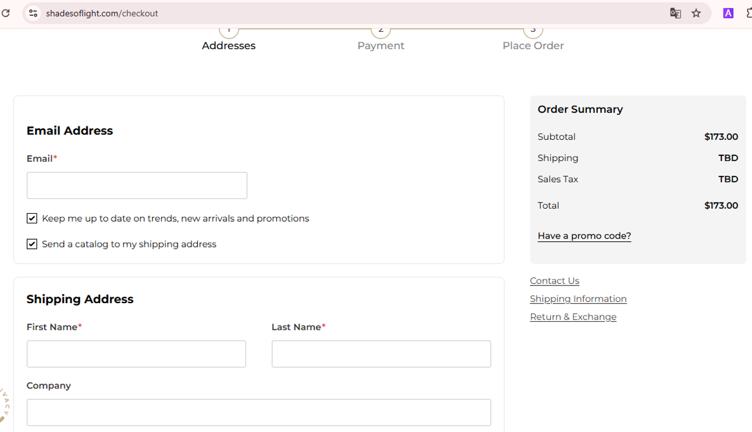Image resolution: width=752 pixels, height=432 pixels.
Task: Follow the Return & Exchange link
Action: pos(573,317)
